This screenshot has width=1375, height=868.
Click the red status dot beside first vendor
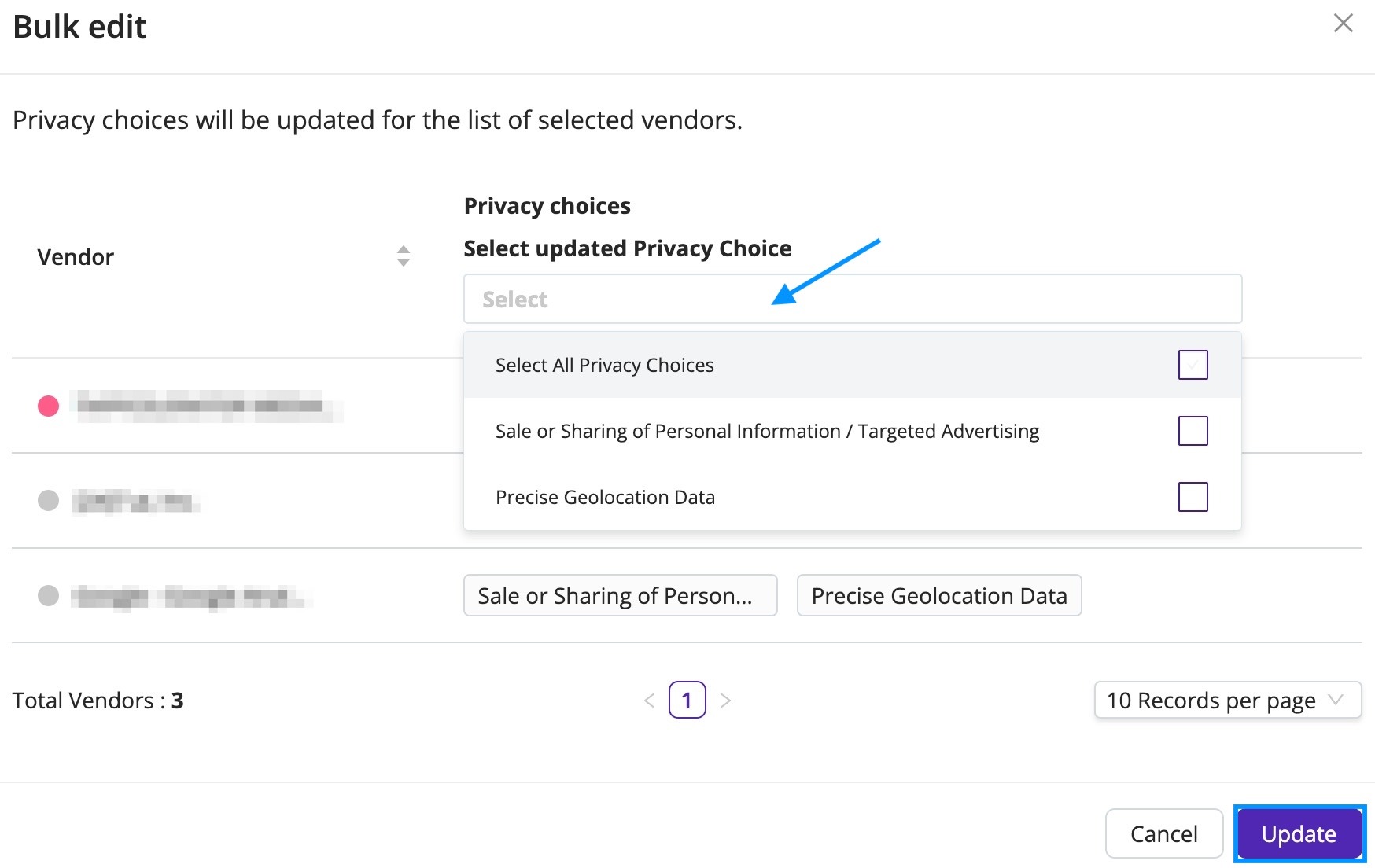(47, 406)
